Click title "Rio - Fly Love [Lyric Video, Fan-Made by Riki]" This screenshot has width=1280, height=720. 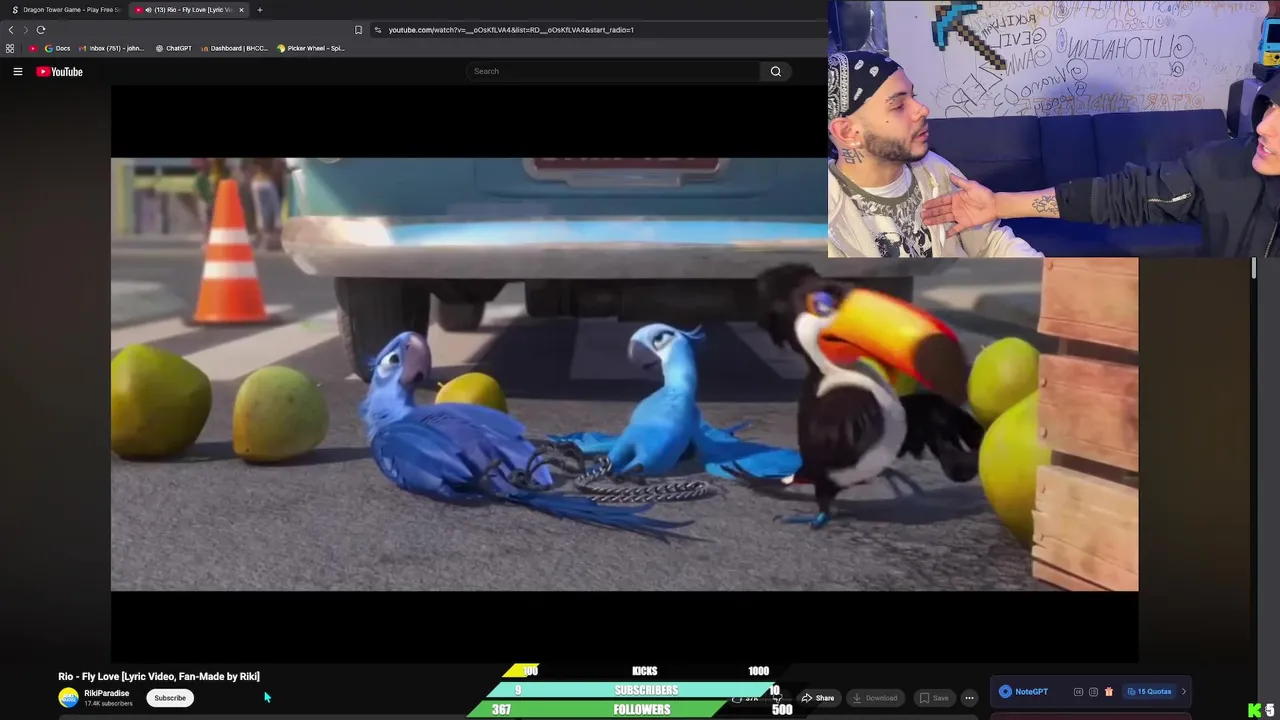(x=159, y=677)
